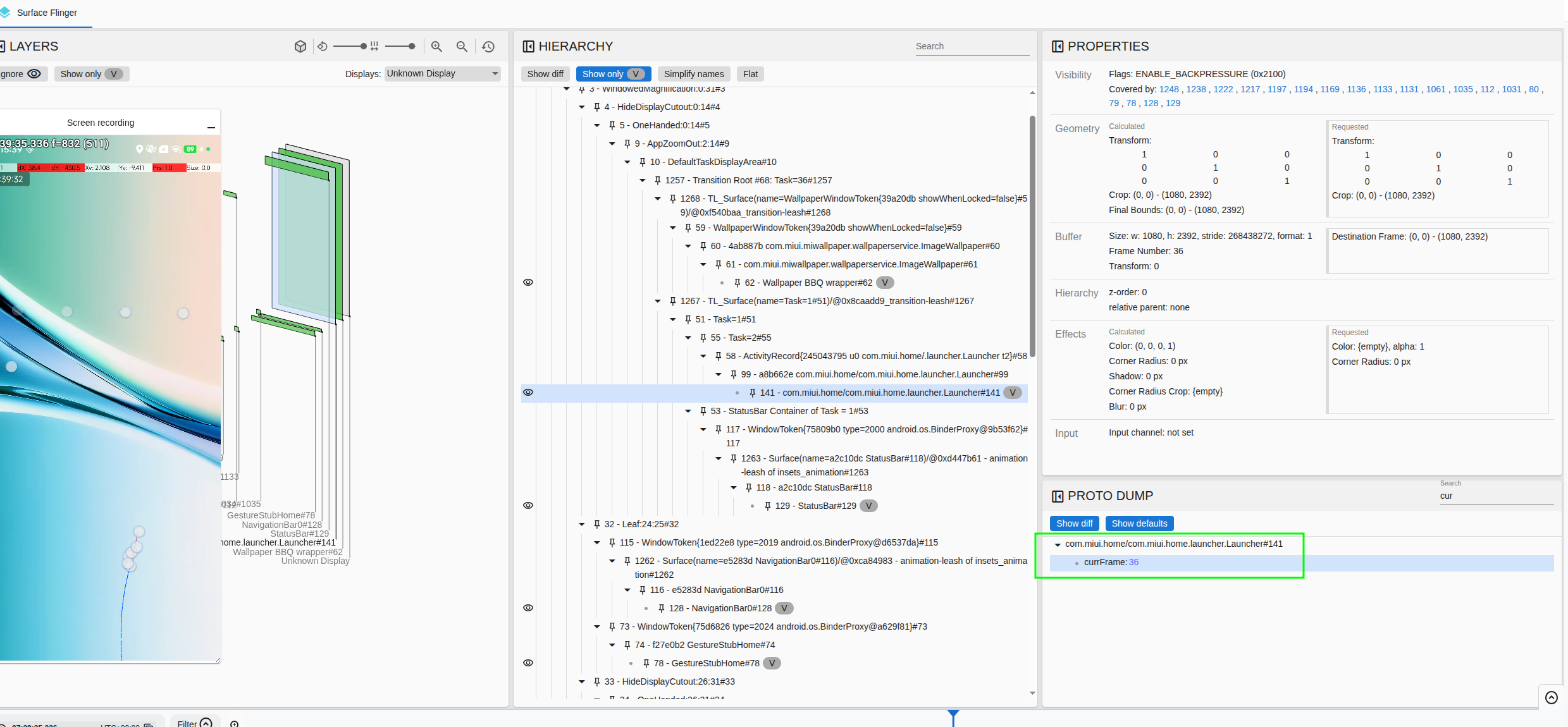Collapse 53 - StatusBar Container of Task node
The width and height of the screenshot is (1568, 727).
pyautogui.click(x=688, y=411)
